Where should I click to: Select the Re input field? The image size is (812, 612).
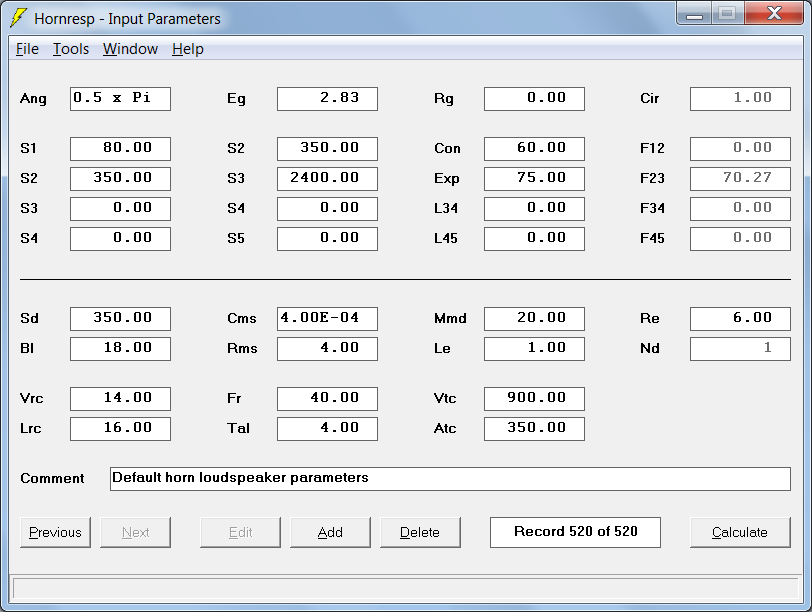coord(741,318)
